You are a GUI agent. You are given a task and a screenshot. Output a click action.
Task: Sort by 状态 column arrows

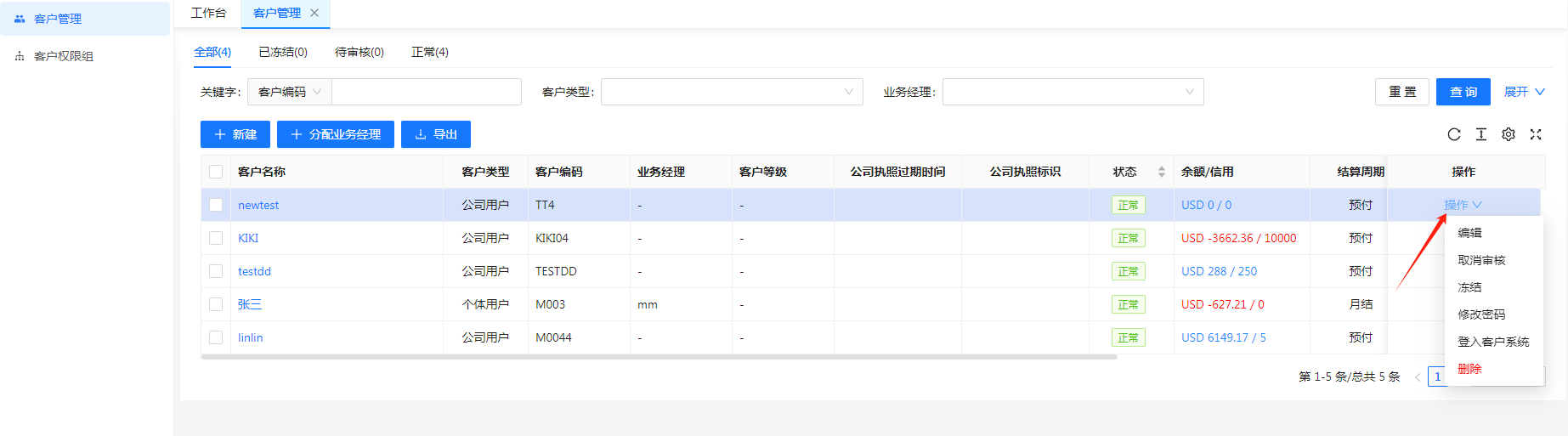pyautogui.click(x=1162, y=172)
